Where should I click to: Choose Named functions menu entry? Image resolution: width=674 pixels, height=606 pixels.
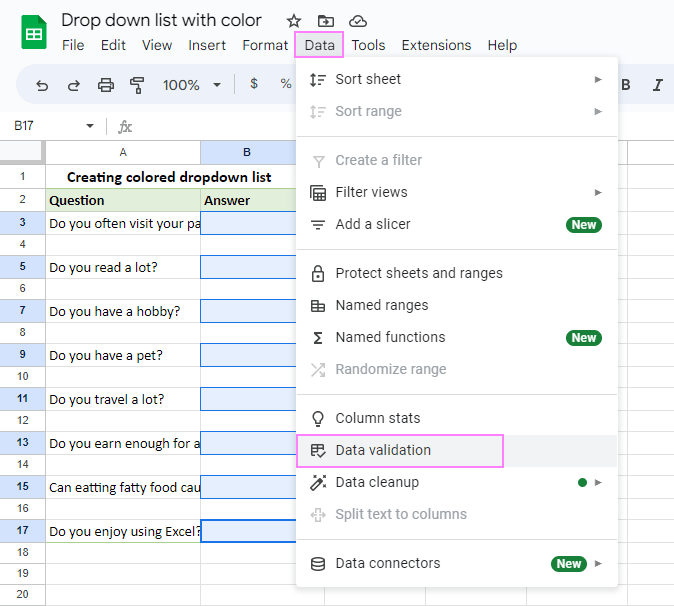pyautogui.click(x=457, y=338)
